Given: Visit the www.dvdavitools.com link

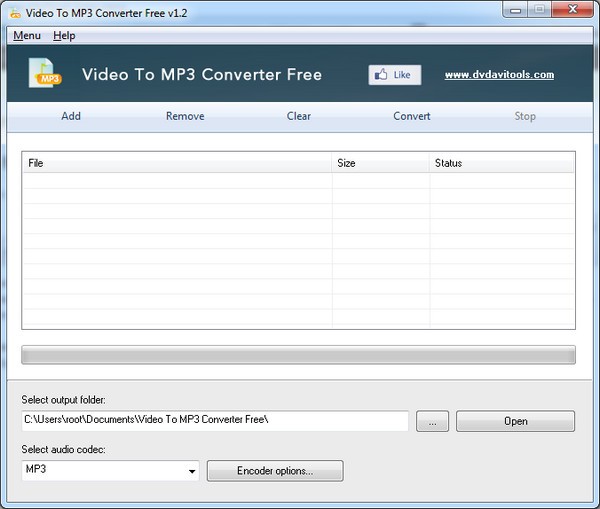Looking at the screenshot, I should pos(499,74).
